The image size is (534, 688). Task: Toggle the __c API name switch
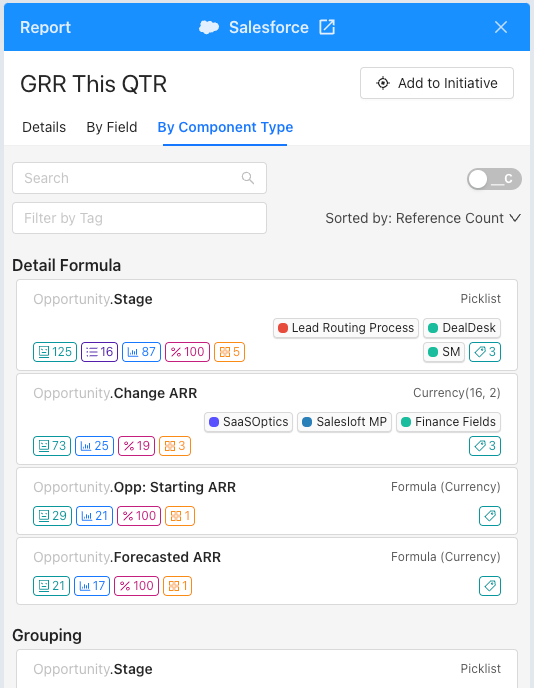pos(494,179)
